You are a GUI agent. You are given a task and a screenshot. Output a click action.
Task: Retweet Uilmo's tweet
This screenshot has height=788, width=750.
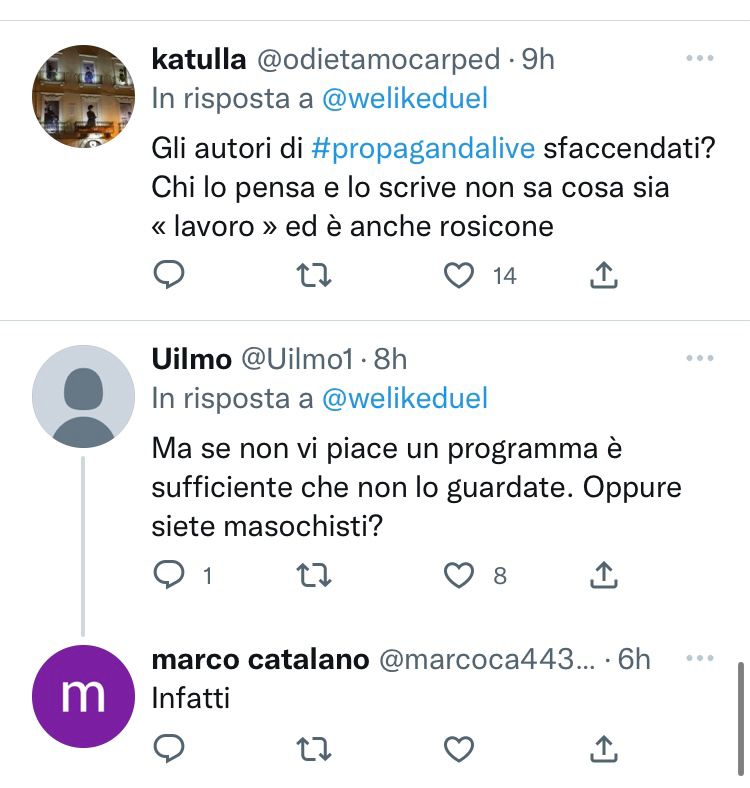click(x=315, y=575)
